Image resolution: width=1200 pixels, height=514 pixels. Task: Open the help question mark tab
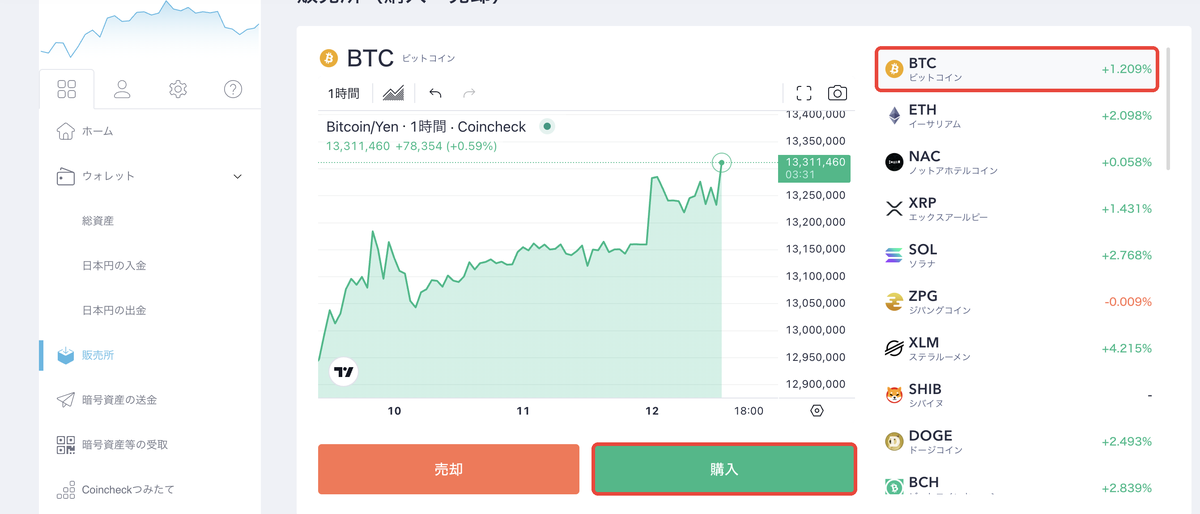click(233, 89)
